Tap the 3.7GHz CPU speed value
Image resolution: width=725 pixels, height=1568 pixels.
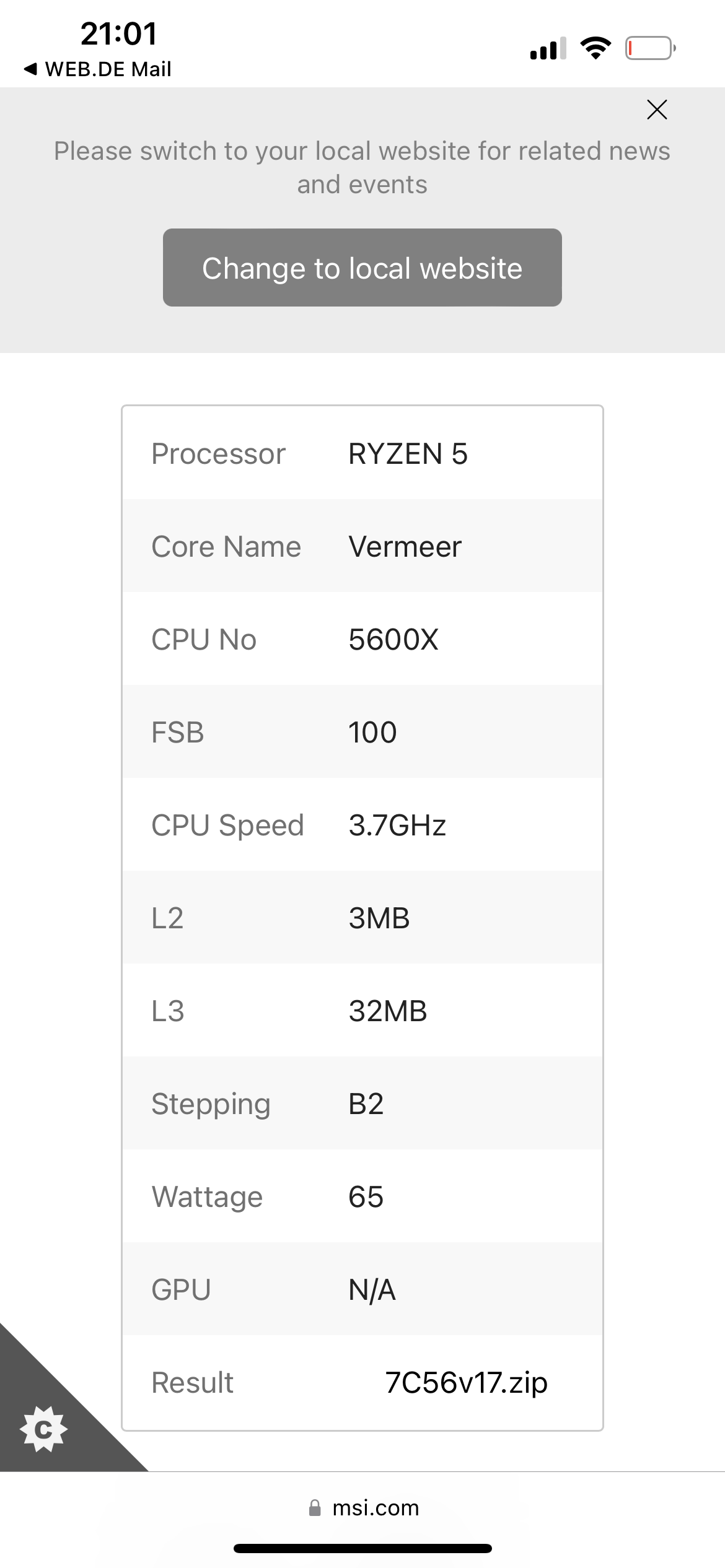click(x=397, y=825)
